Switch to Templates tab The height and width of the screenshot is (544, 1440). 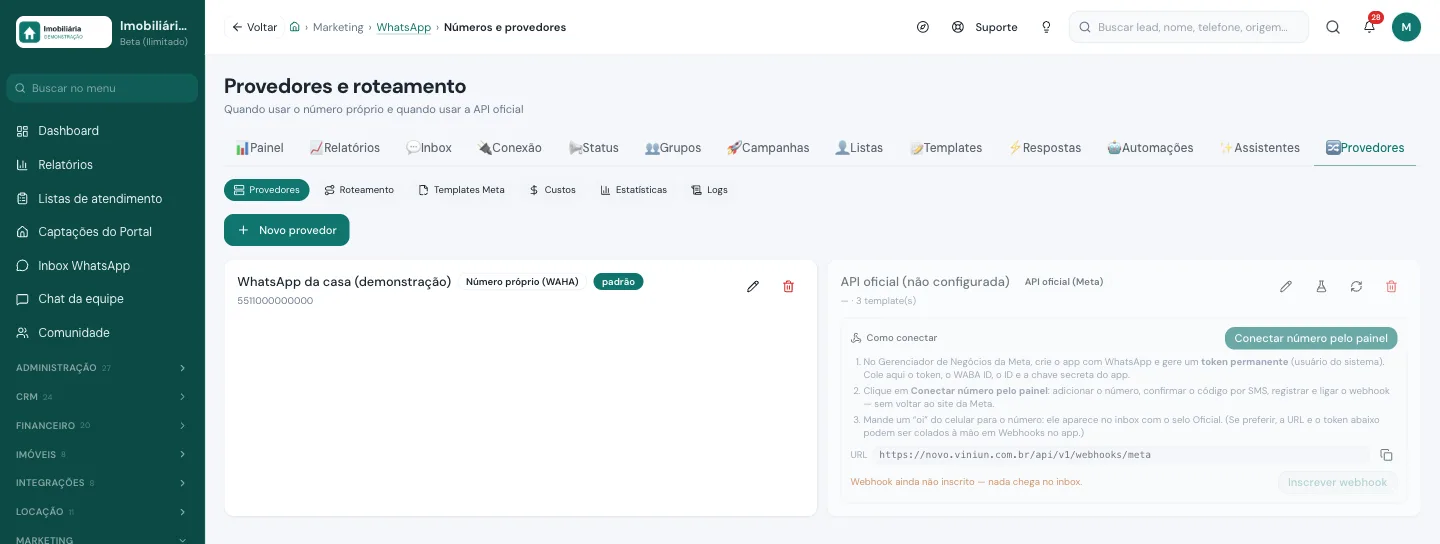(x=946, y=148)
